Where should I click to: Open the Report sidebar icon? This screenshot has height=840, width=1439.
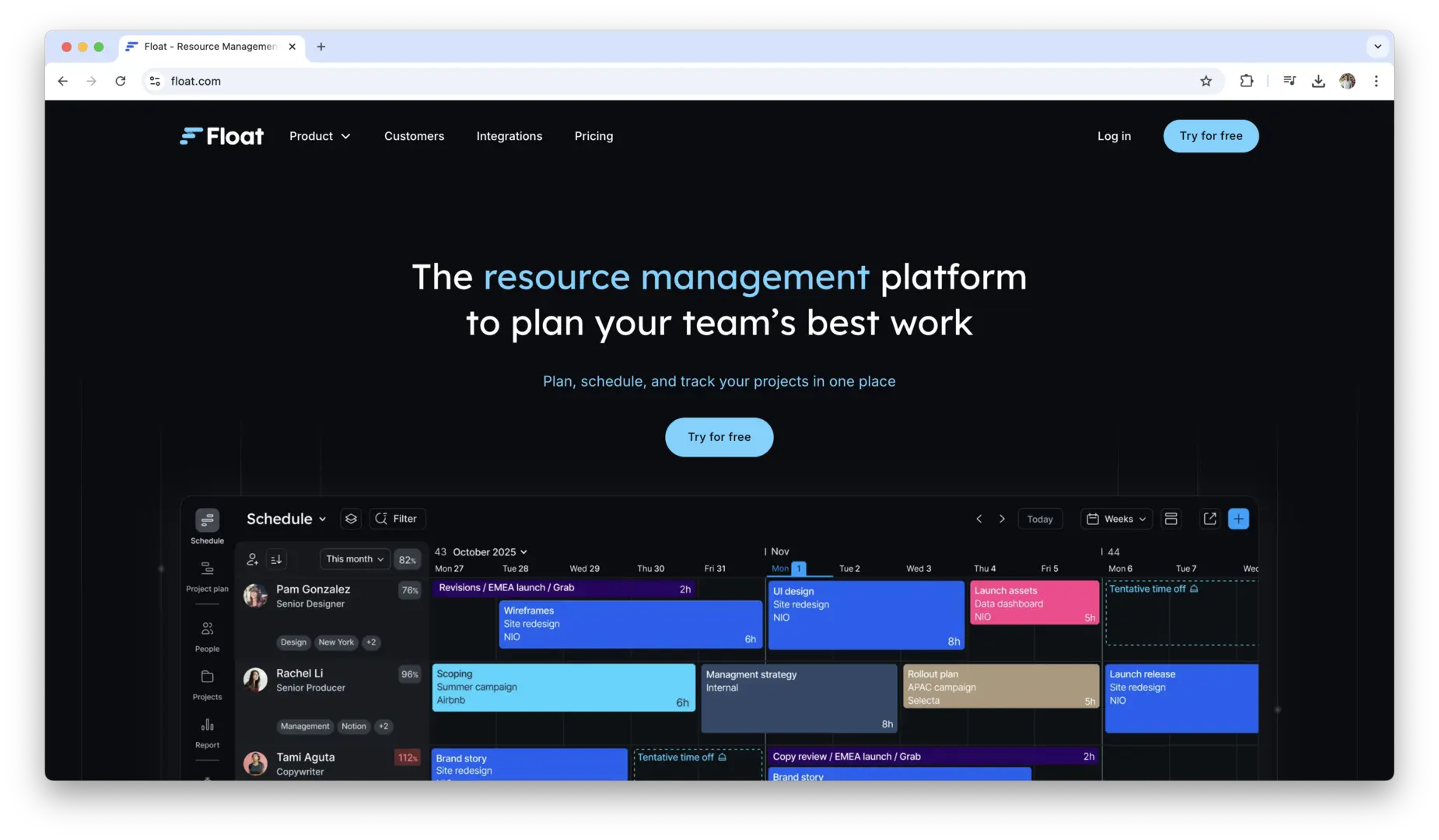coord(207,726)
